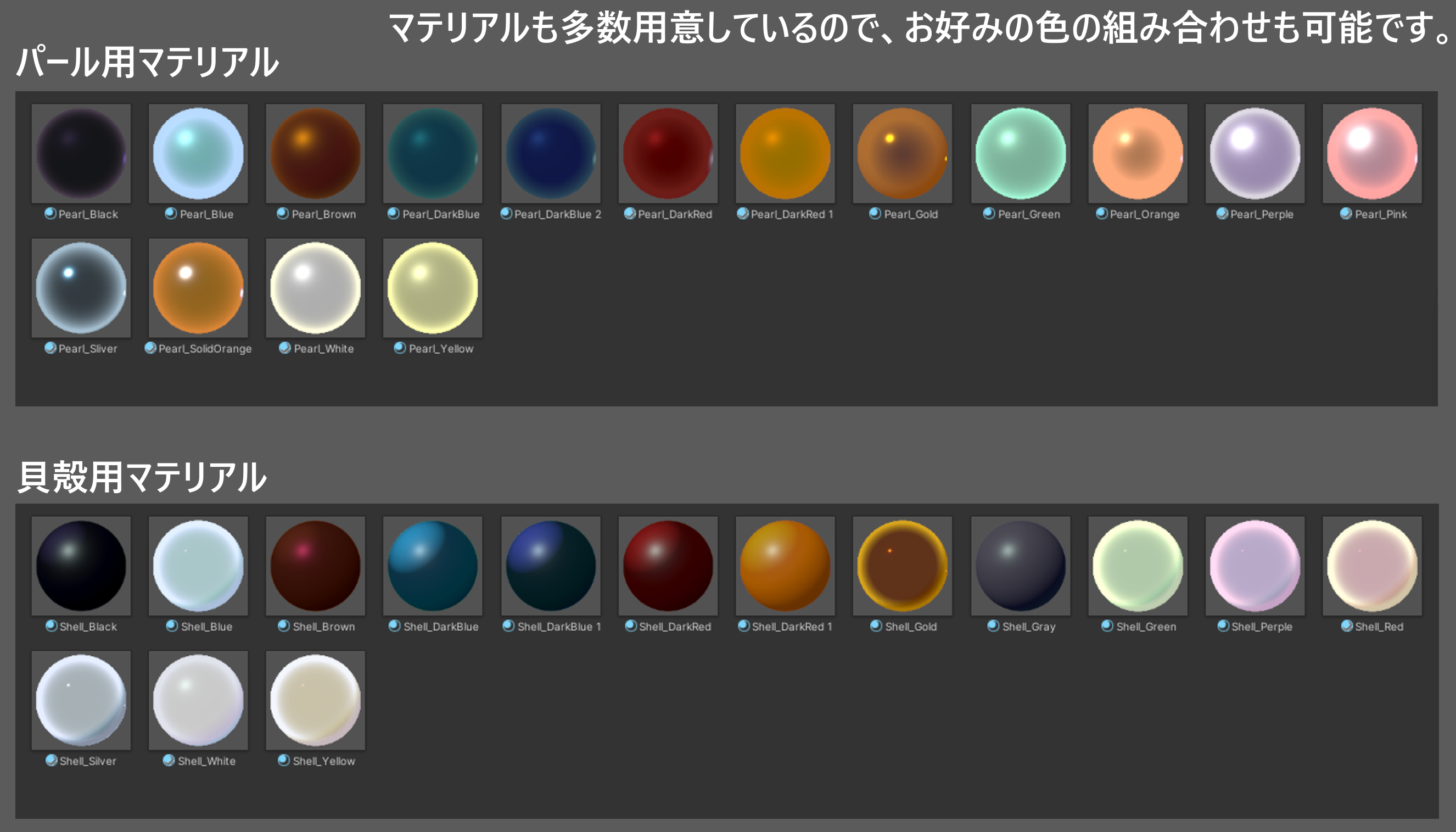Select the Shell_Silver material sphere
This screenshot has width=1456, height=832.
click(x=81, y=700)
